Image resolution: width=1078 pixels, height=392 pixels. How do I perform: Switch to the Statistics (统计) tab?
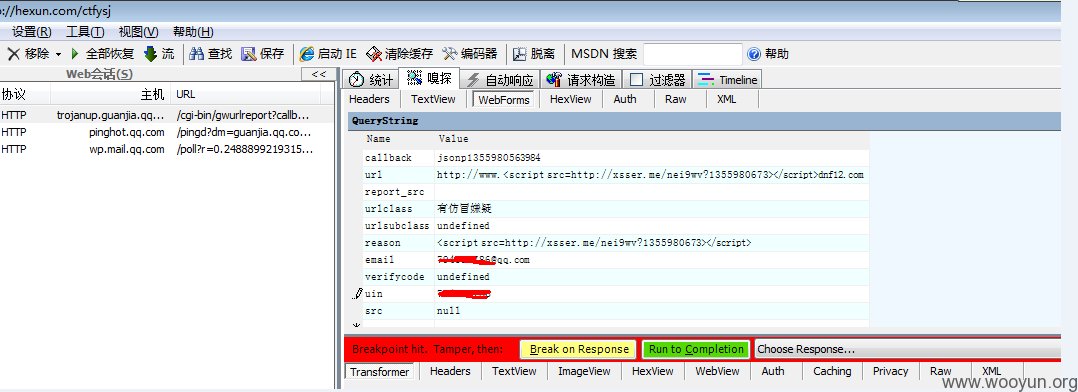point(371,79)
